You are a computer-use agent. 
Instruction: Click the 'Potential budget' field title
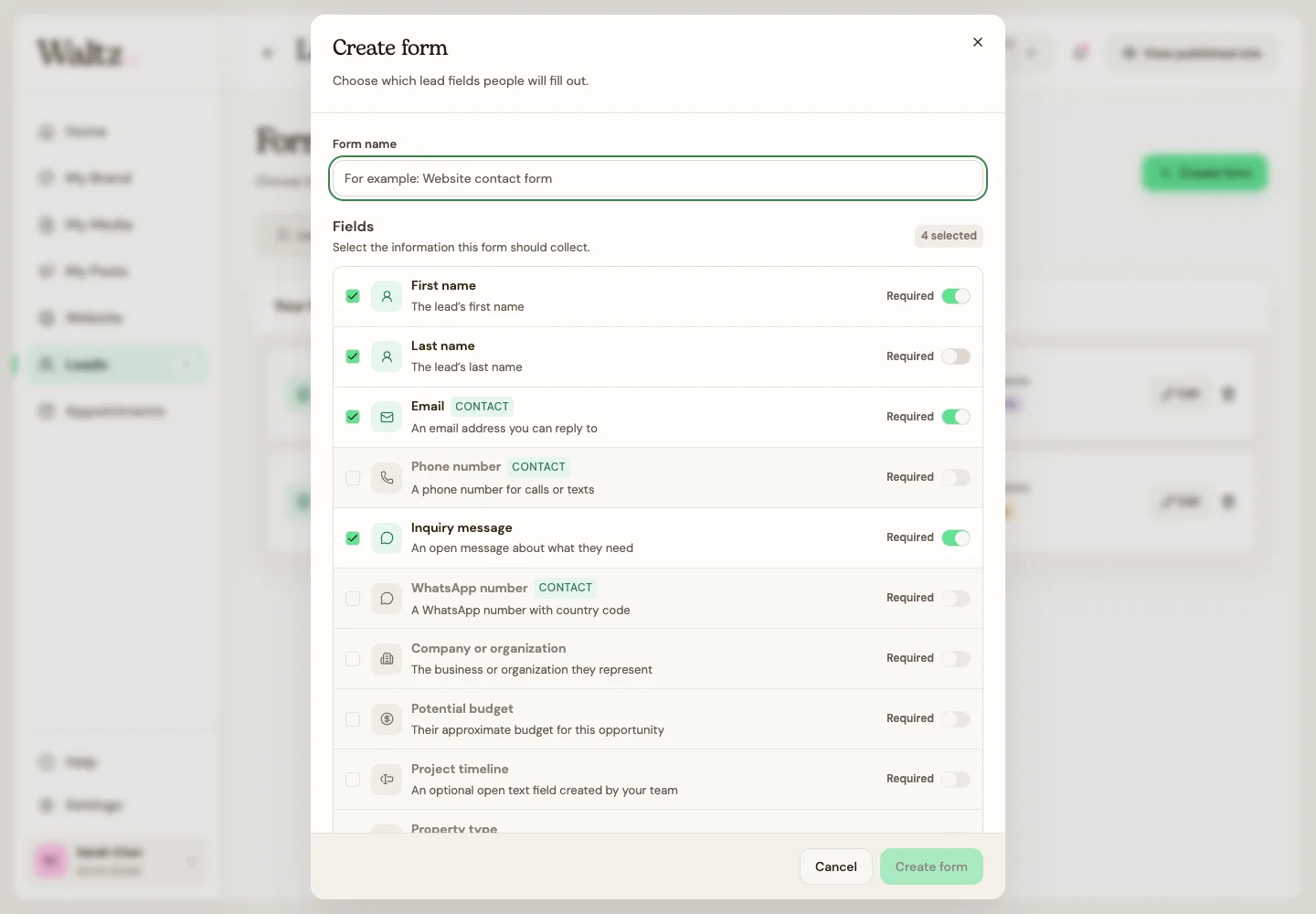pos(462,708)
